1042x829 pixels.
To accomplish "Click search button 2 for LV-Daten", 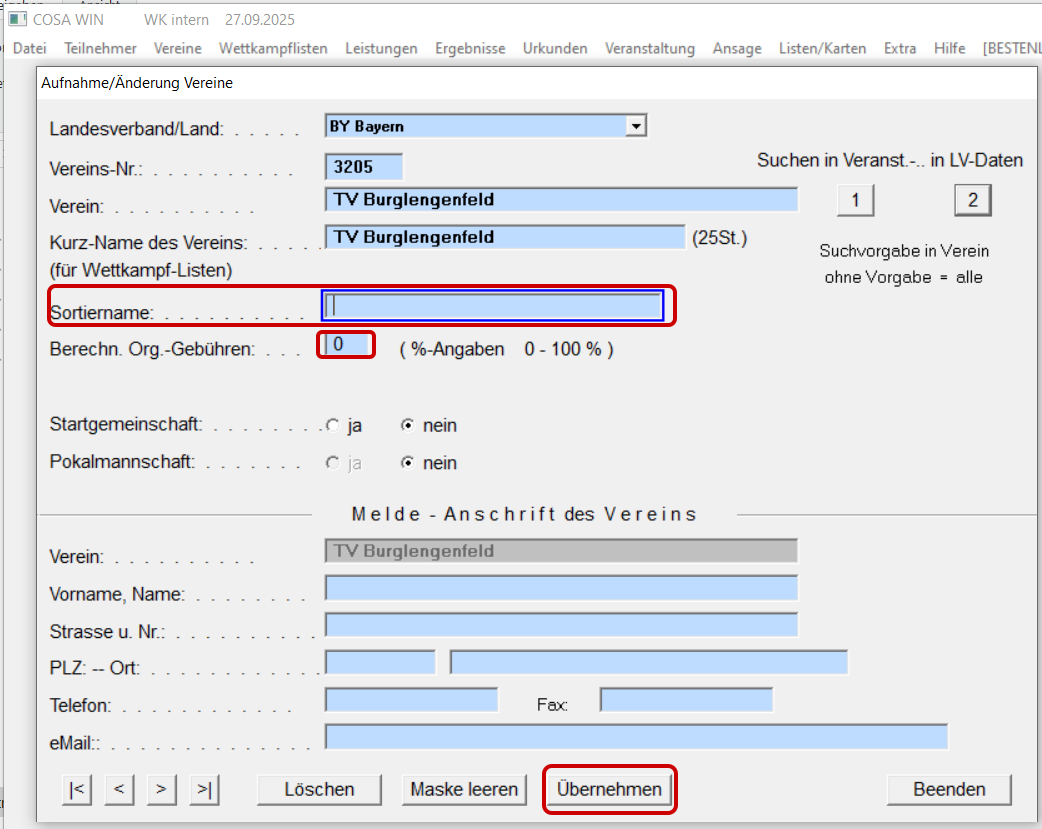I will (x=972, y=200).
